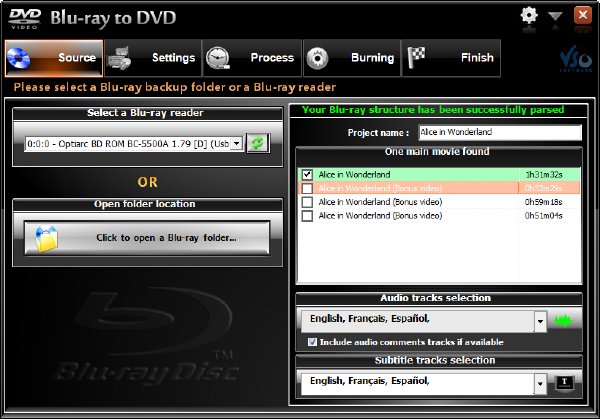This screenshot has width=600, height=419.
Task: Open the Finish tab
Action: tap(451, 58)
